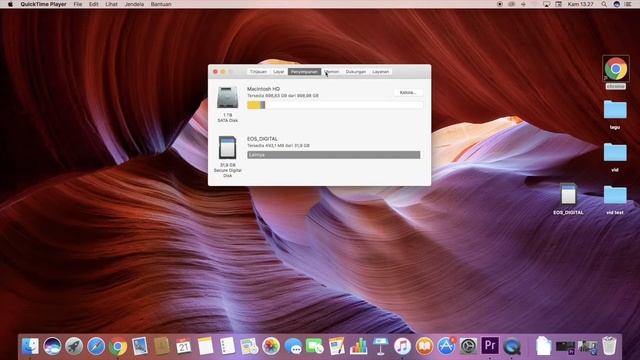This screenshot has height=360, width=640.
Task: Open Calendar icon showing 21
Action: pos(184,346)
